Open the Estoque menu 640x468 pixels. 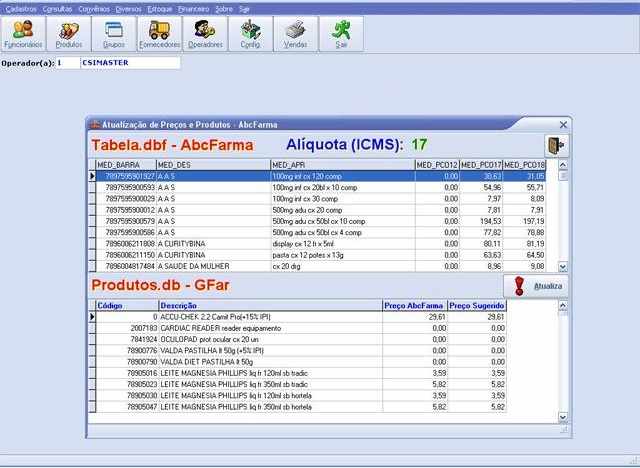[x=160, y=9]
